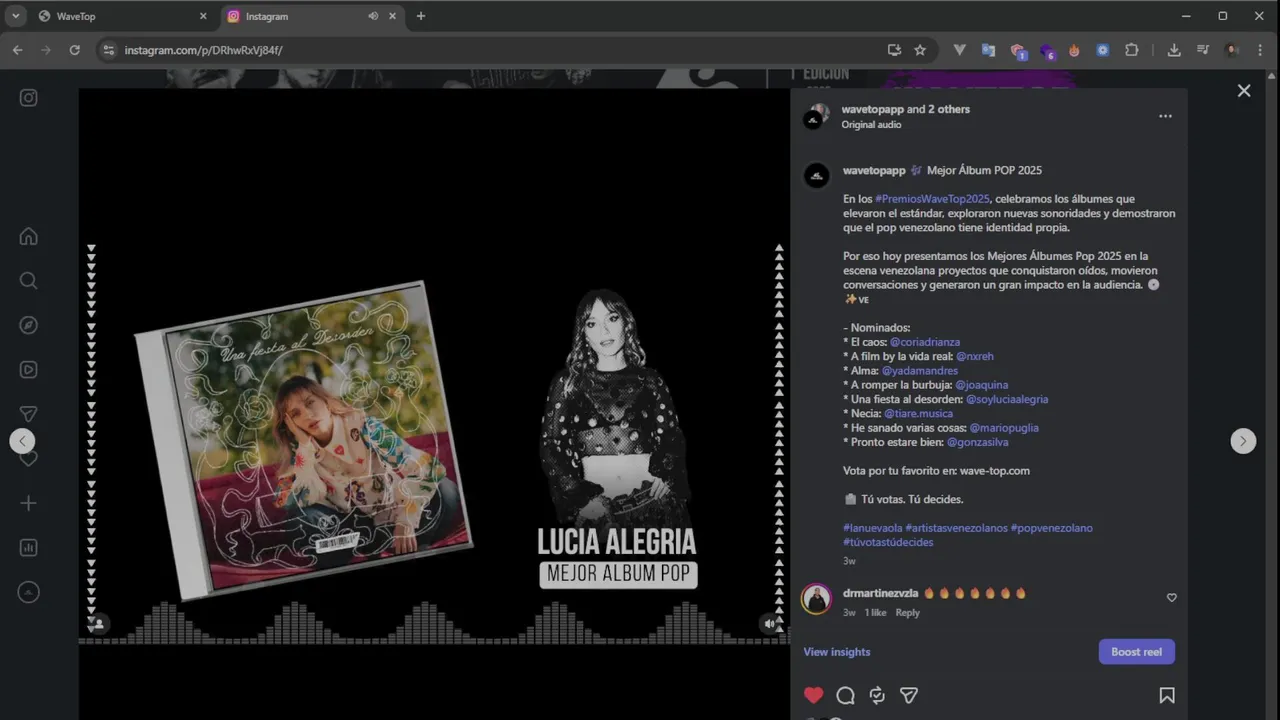Open wavetopapp caption username
The image size is (1280, 720).
coord(874,171)
